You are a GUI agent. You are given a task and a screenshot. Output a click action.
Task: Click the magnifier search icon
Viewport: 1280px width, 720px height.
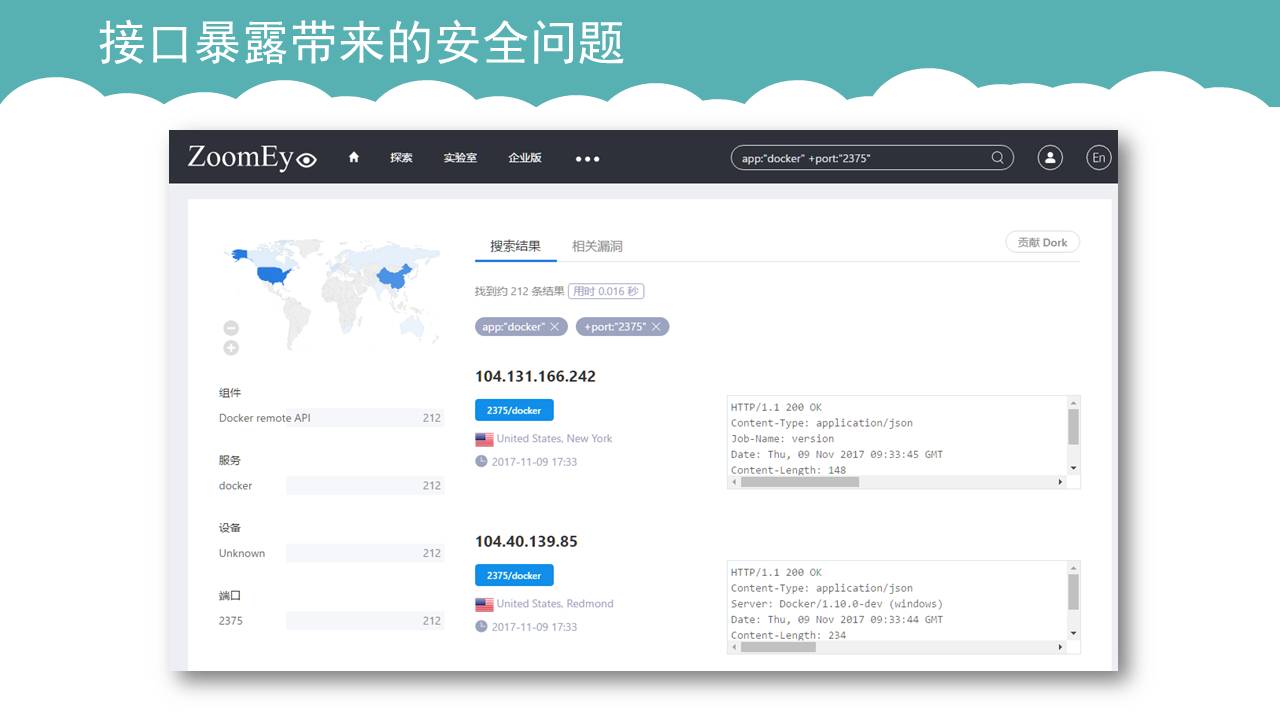pyautogui.click(x=998, y=157)
